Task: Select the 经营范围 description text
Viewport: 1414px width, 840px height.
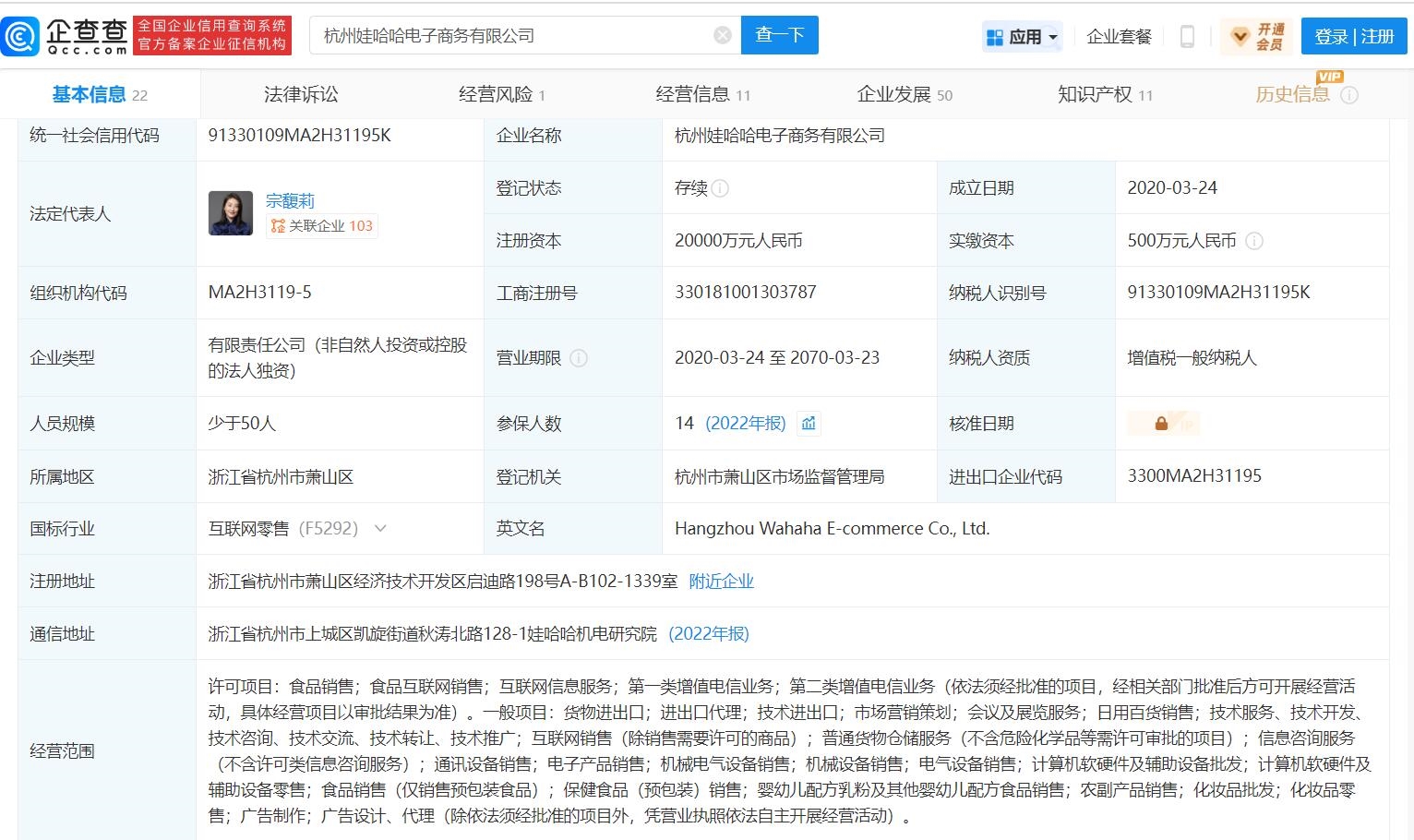Action: click(x=790, y=751)
